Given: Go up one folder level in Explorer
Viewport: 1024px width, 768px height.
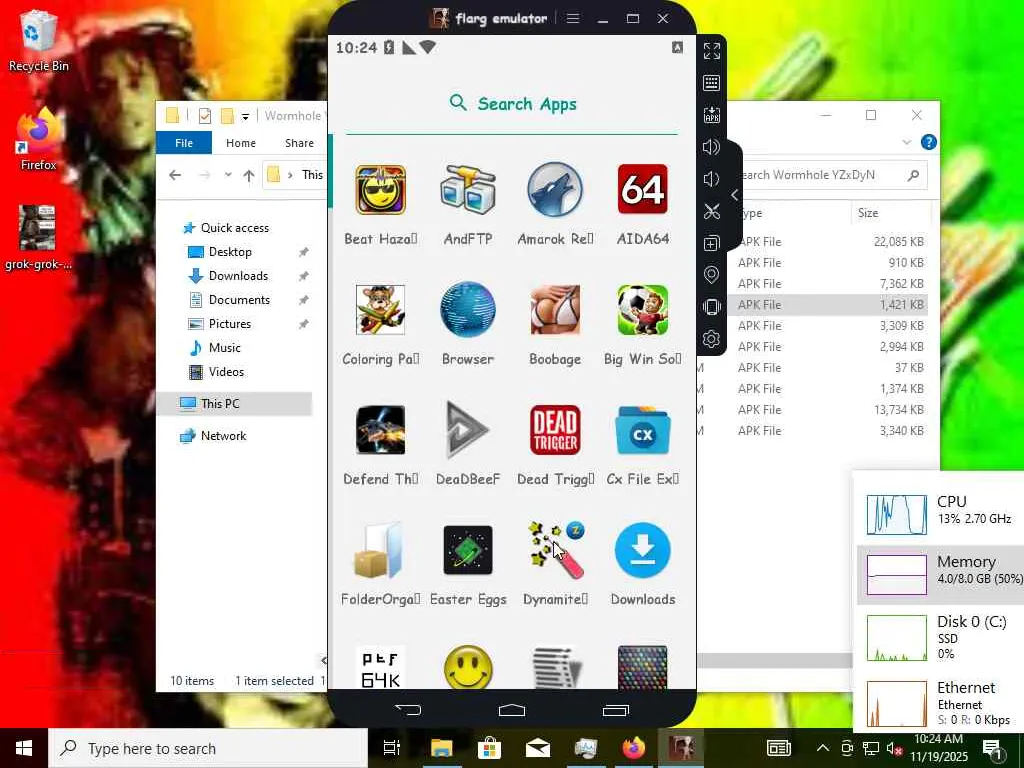Looking at the screenshot, I should click(x=249, y=175).
